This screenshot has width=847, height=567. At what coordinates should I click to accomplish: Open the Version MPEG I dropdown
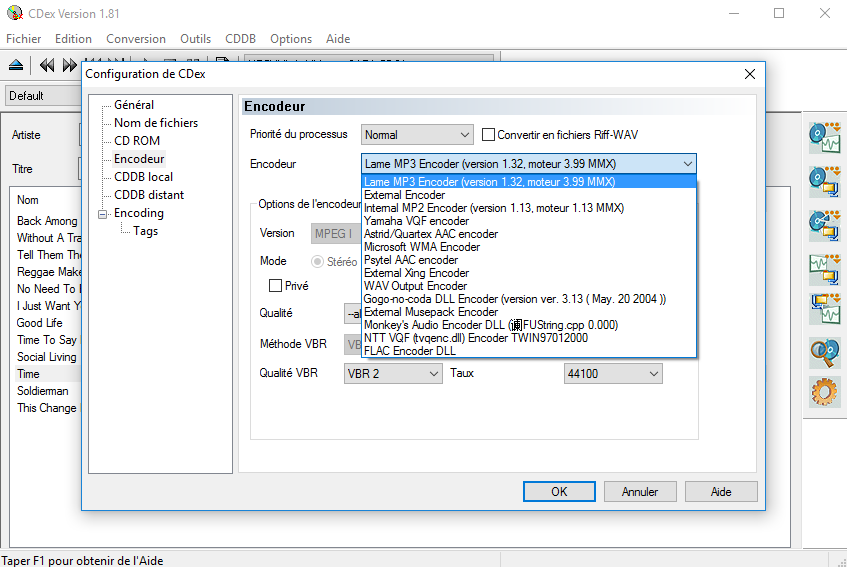coord(336,233)
